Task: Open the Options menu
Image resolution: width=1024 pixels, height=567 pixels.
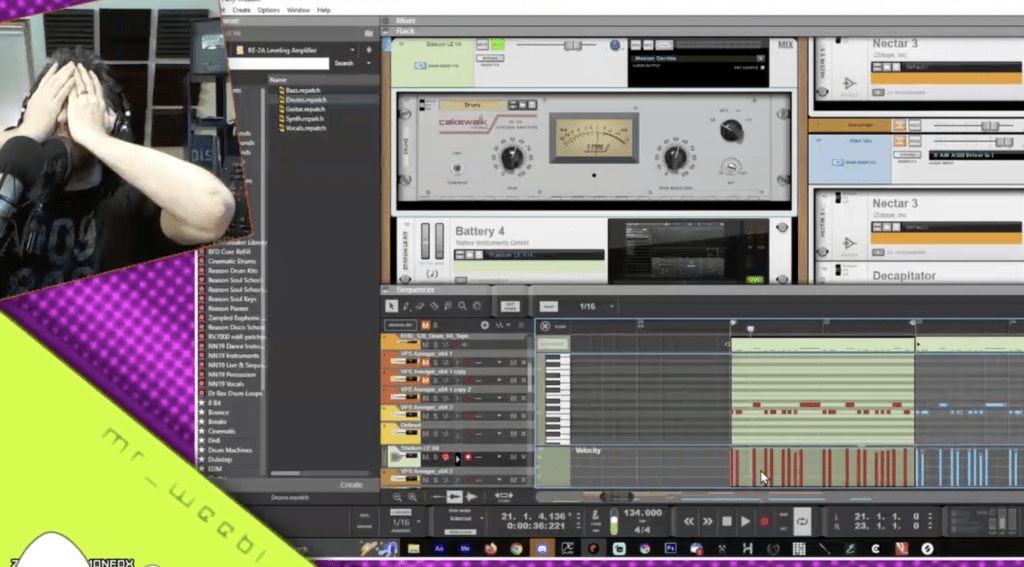Action: (268, 10)
